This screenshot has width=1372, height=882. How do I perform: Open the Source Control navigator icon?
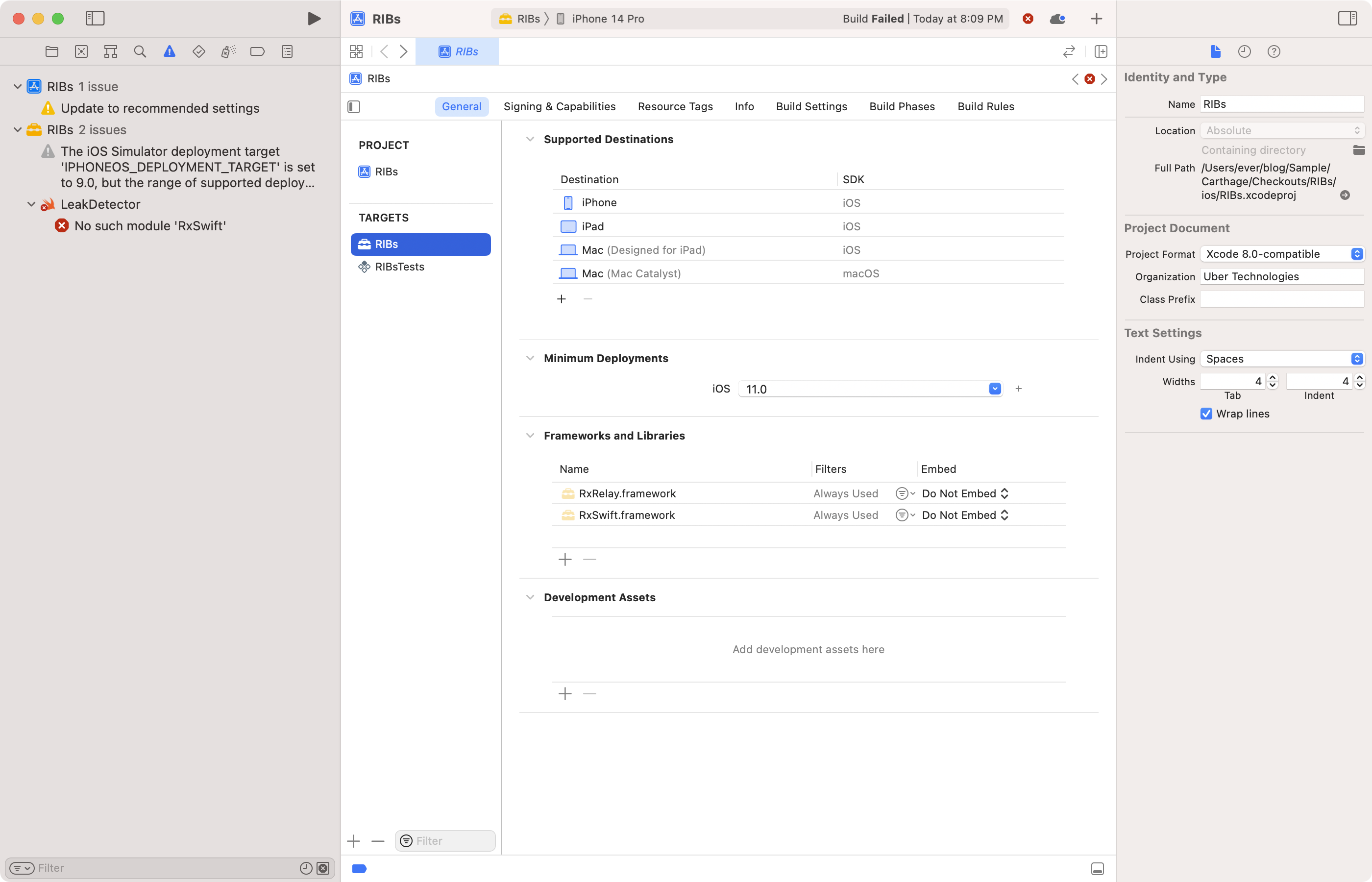[x=81, y=51]
